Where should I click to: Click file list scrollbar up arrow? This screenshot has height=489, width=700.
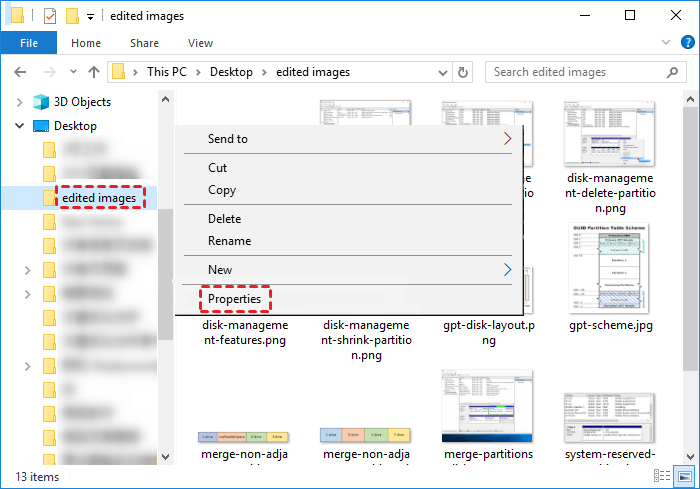pyautogui.click(x=690, y=99)
